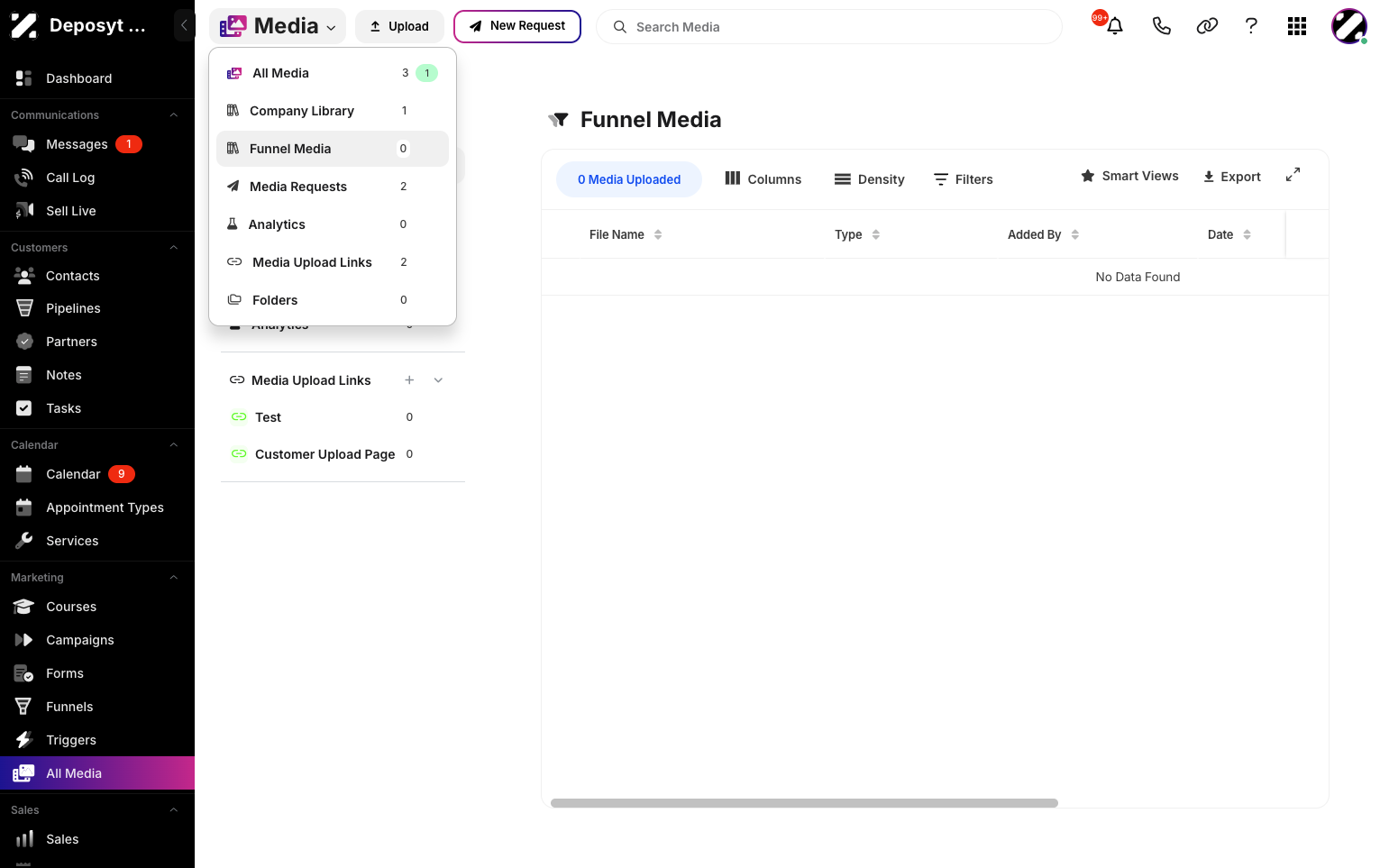
Task: Select the 0 Media Uploaded tab
Action: [x=629, y=179]
